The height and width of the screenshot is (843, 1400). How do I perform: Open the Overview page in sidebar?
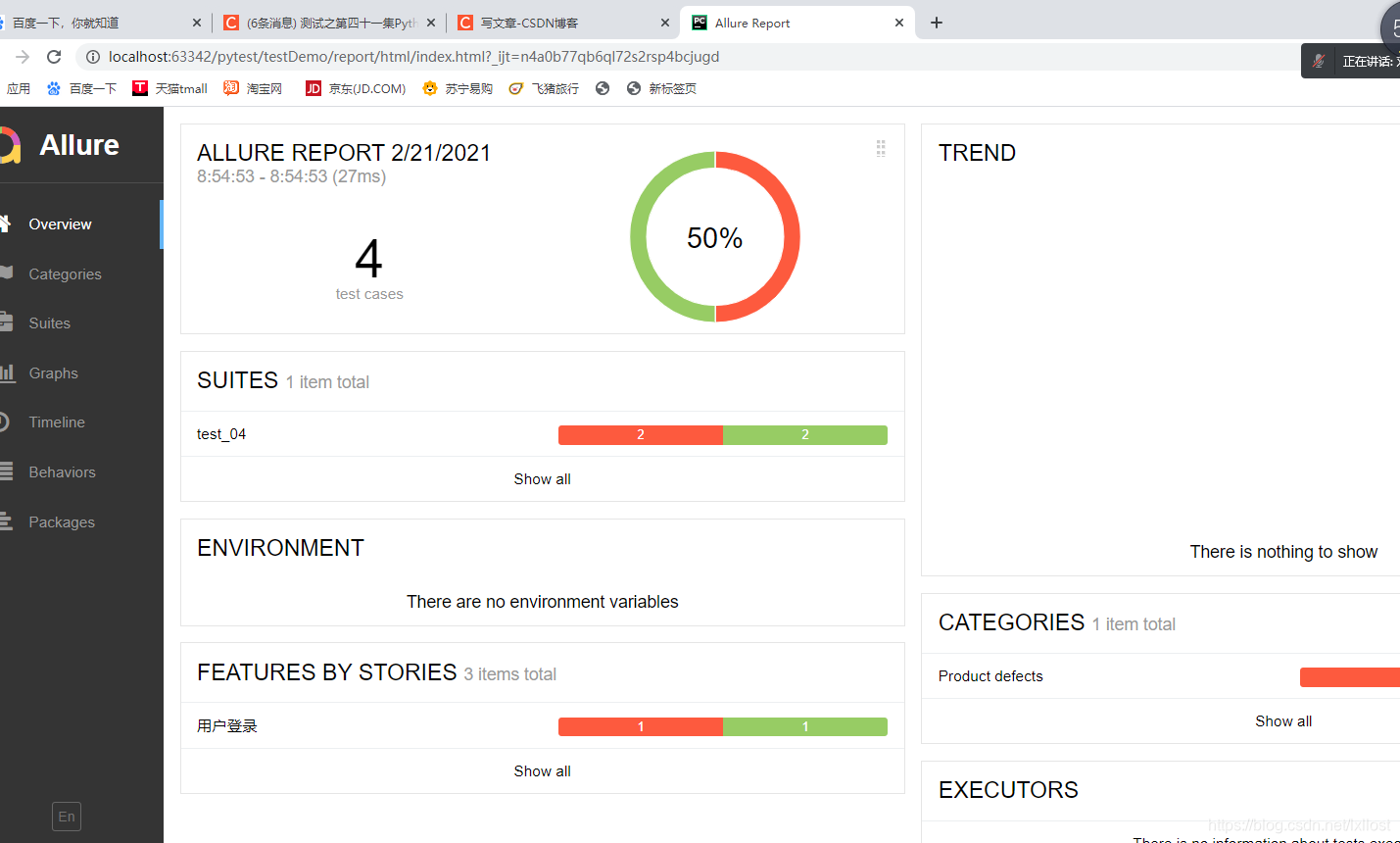coord(80,224)
